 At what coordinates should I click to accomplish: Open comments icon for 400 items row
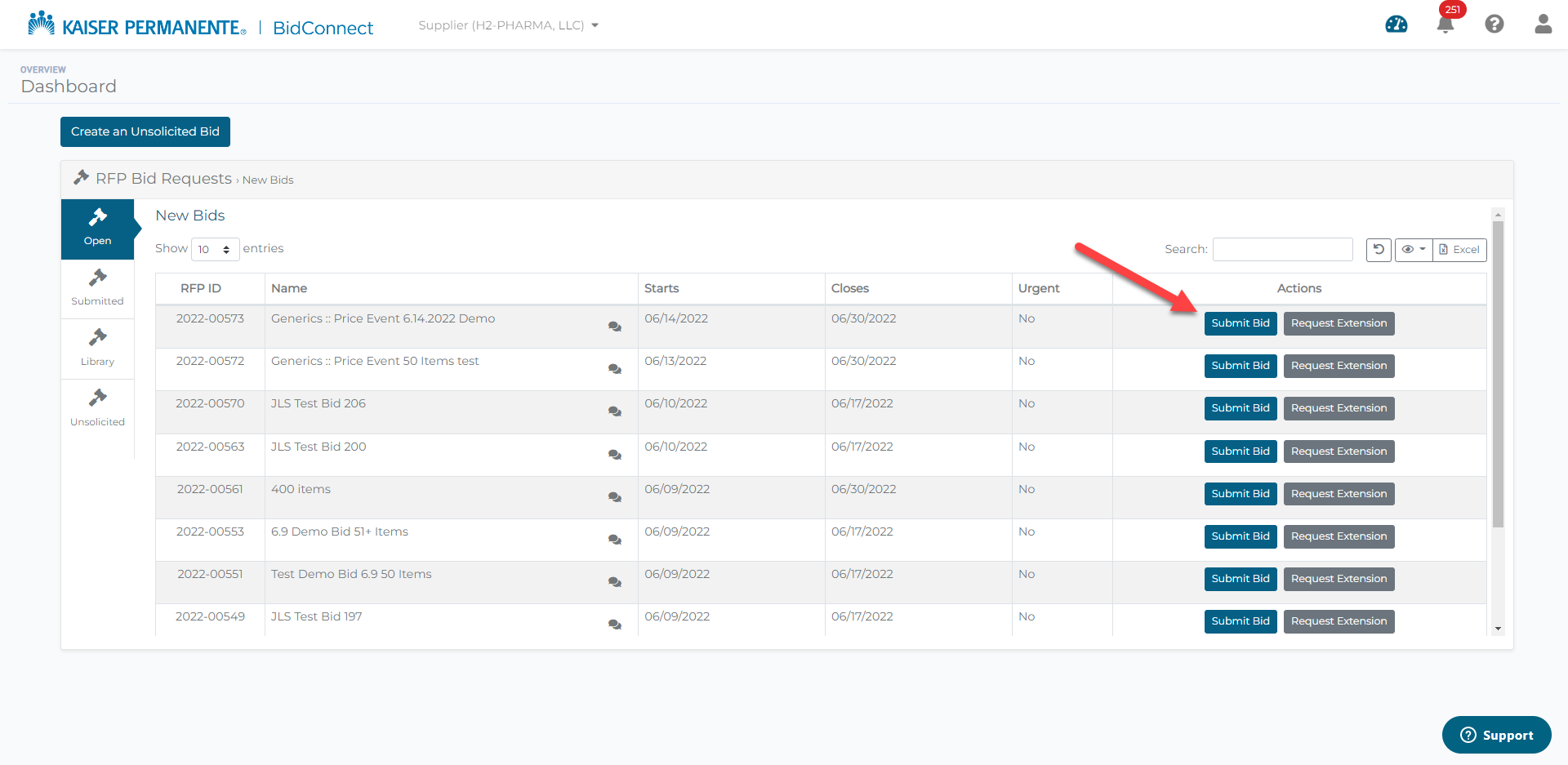(615, 497)
